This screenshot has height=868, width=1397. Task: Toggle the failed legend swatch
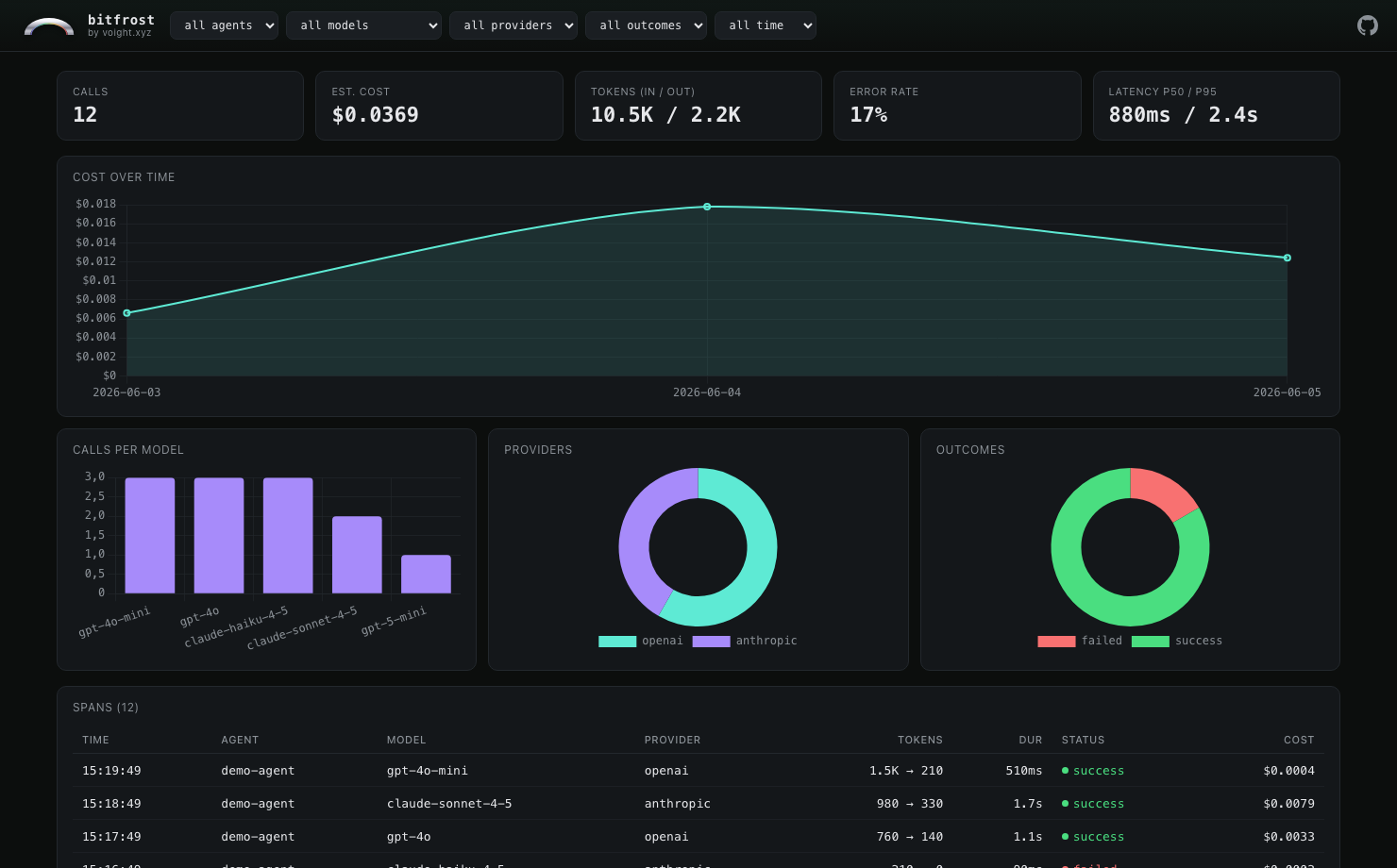coord(1056,642)
